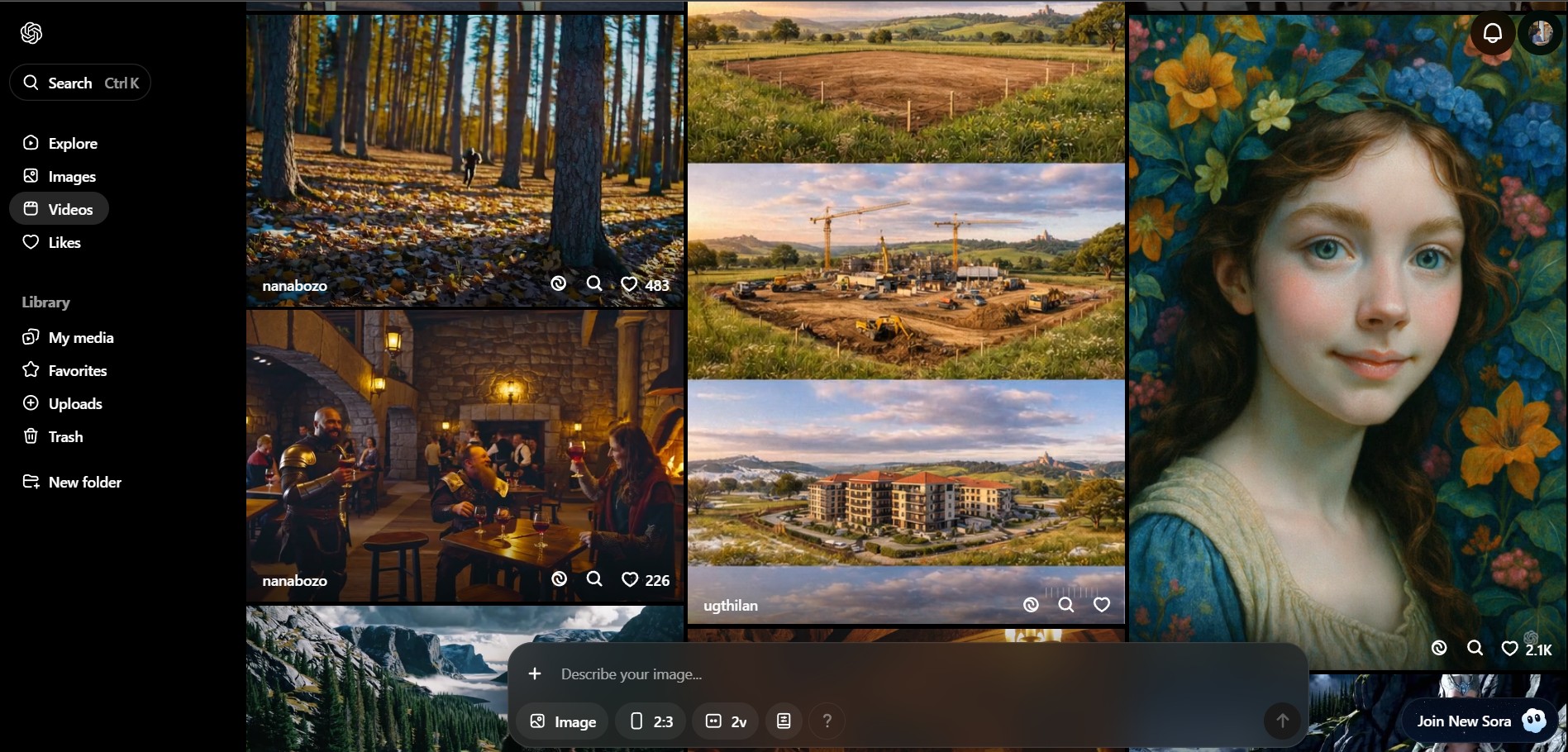This screenshot has width=1568, height=752.
Task: Open the Image type dropdown
Action: (x=563, y=721)
